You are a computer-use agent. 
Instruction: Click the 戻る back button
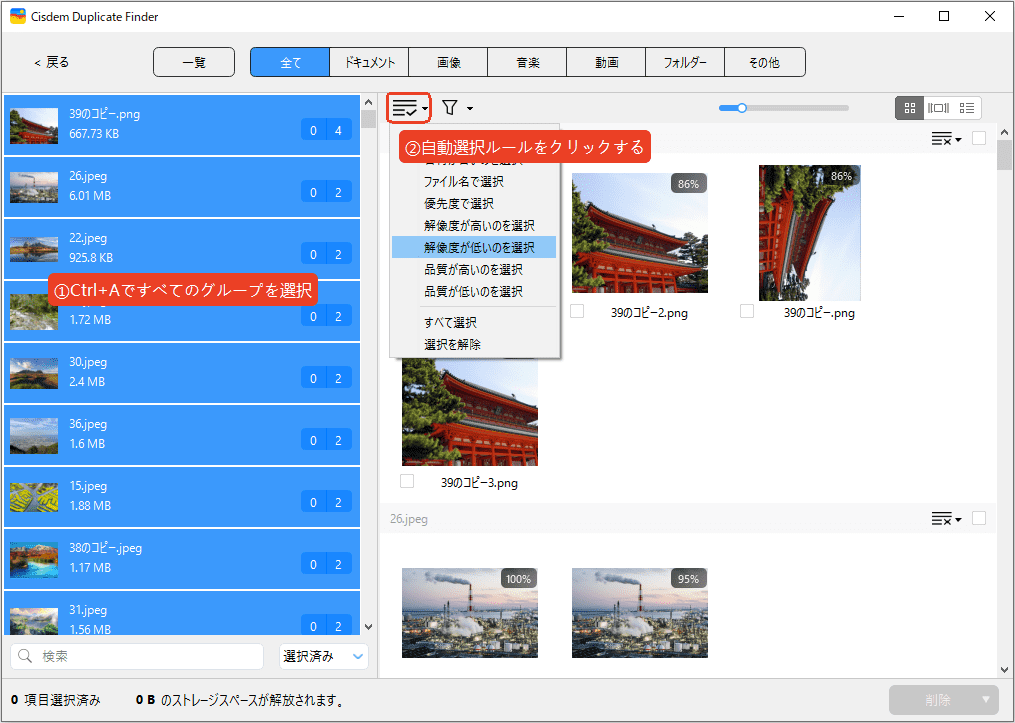click(x=51, y=62)
